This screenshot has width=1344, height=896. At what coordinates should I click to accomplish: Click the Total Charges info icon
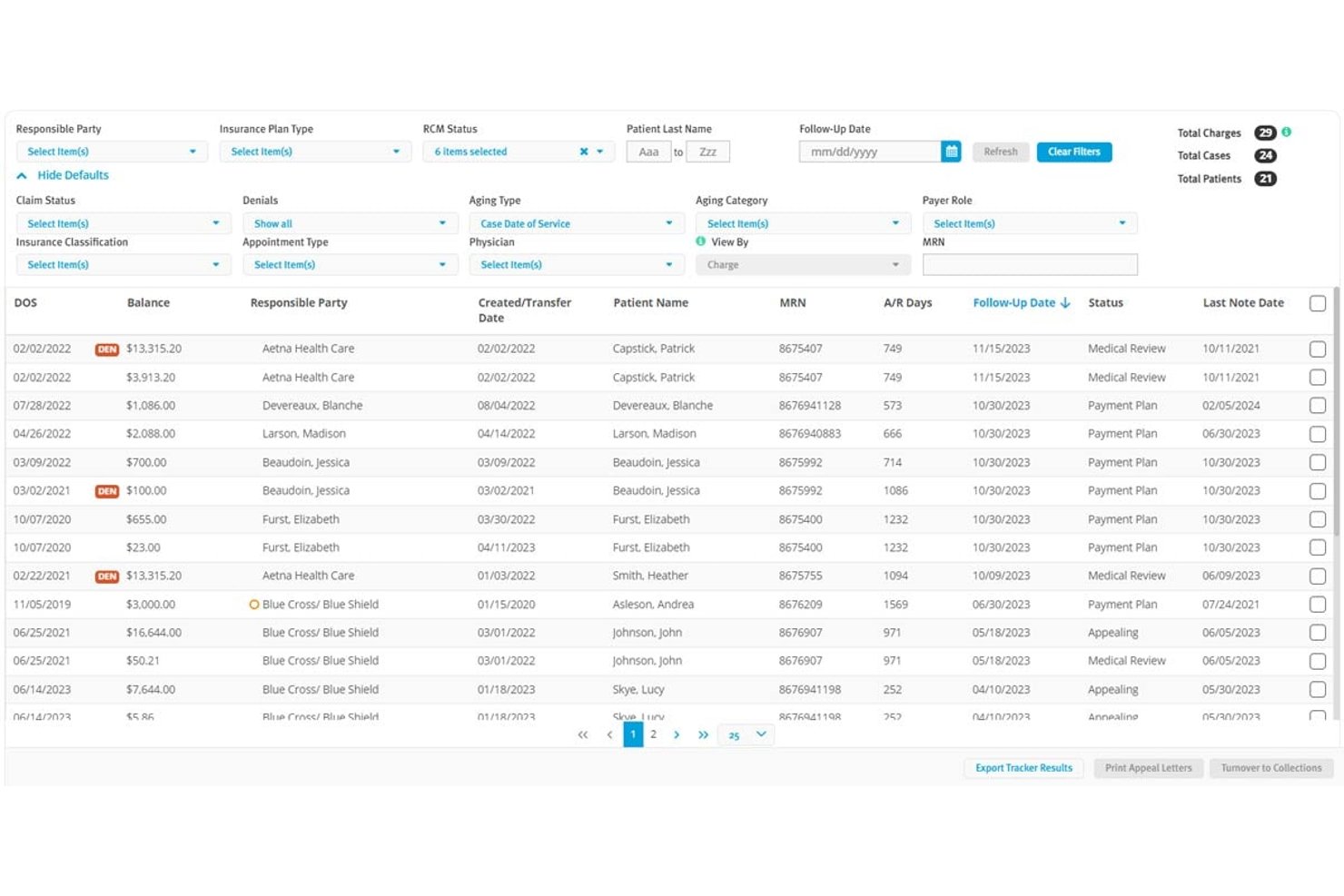1286,133
